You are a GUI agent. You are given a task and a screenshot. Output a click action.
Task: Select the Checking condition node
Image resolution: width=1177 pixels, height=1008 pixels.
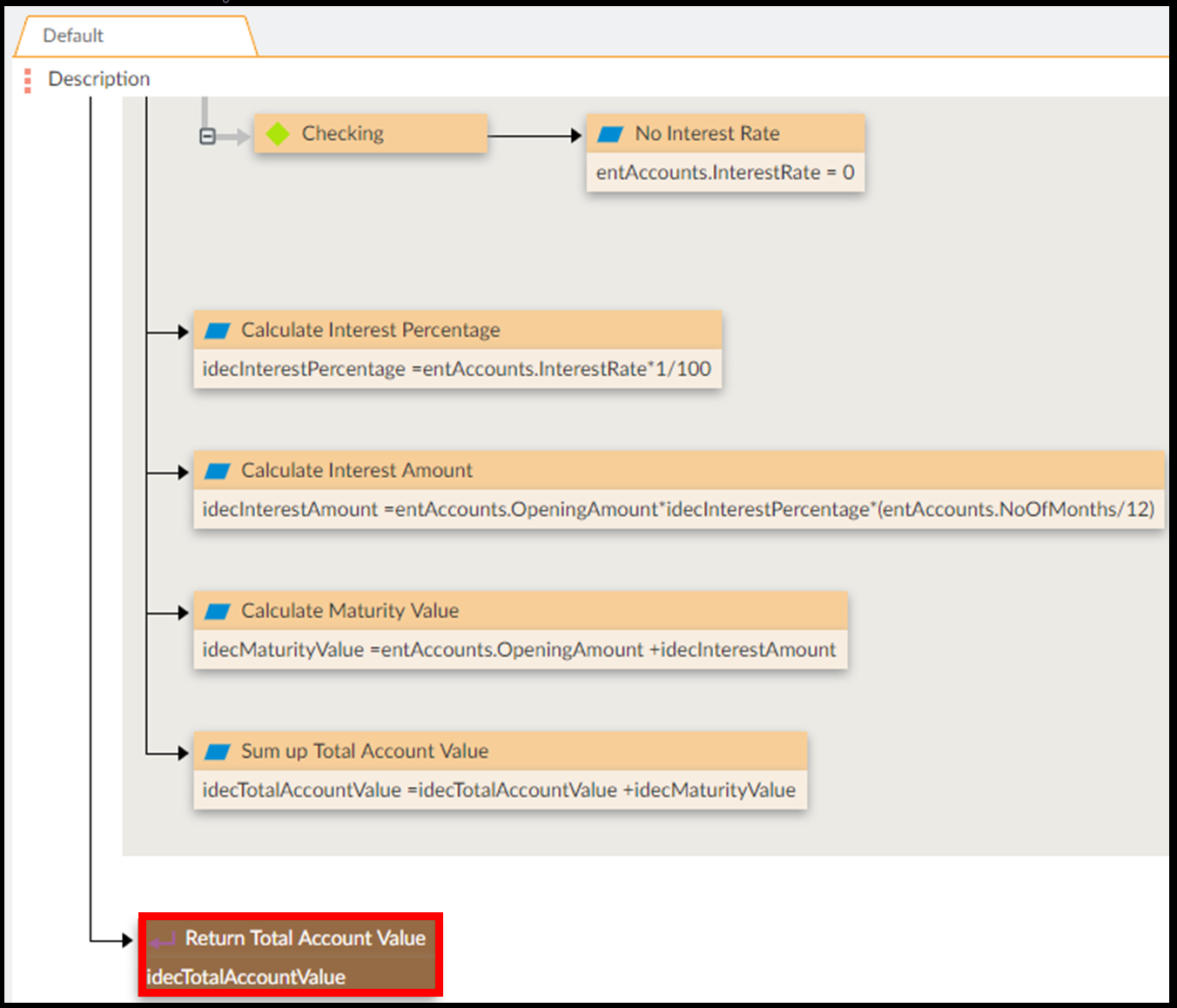(371, 134)
